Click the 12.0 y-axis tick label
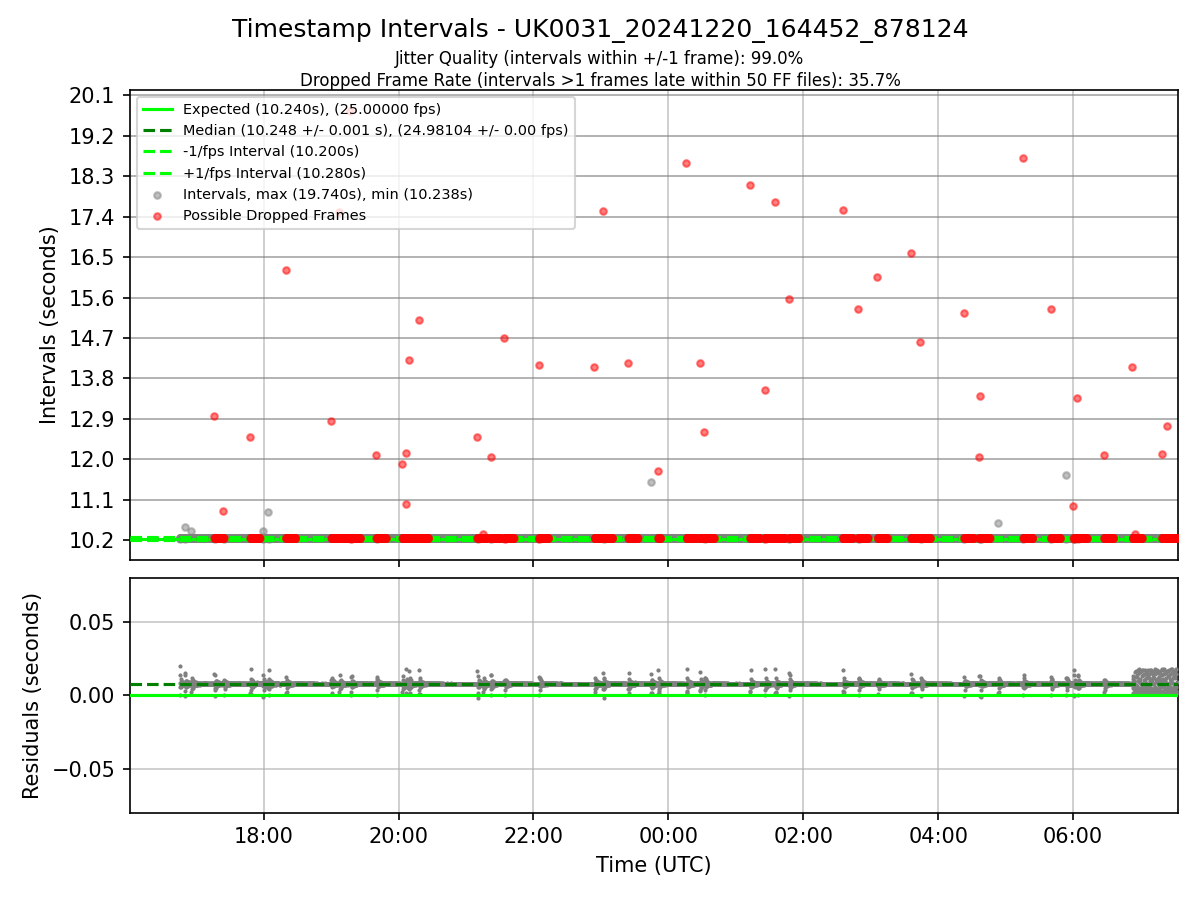This screenshot has height=900, width=1200. point(91,459)
